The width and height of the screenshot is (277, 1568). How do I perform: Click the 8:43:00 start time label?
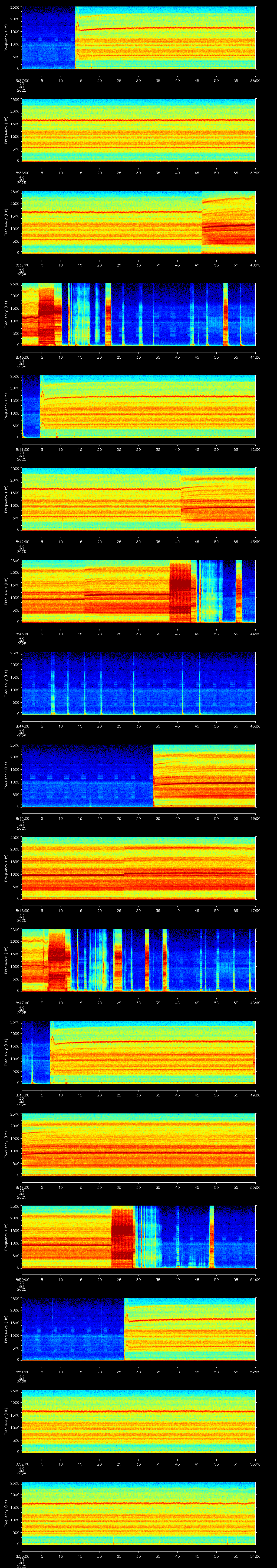pos(22,634)
